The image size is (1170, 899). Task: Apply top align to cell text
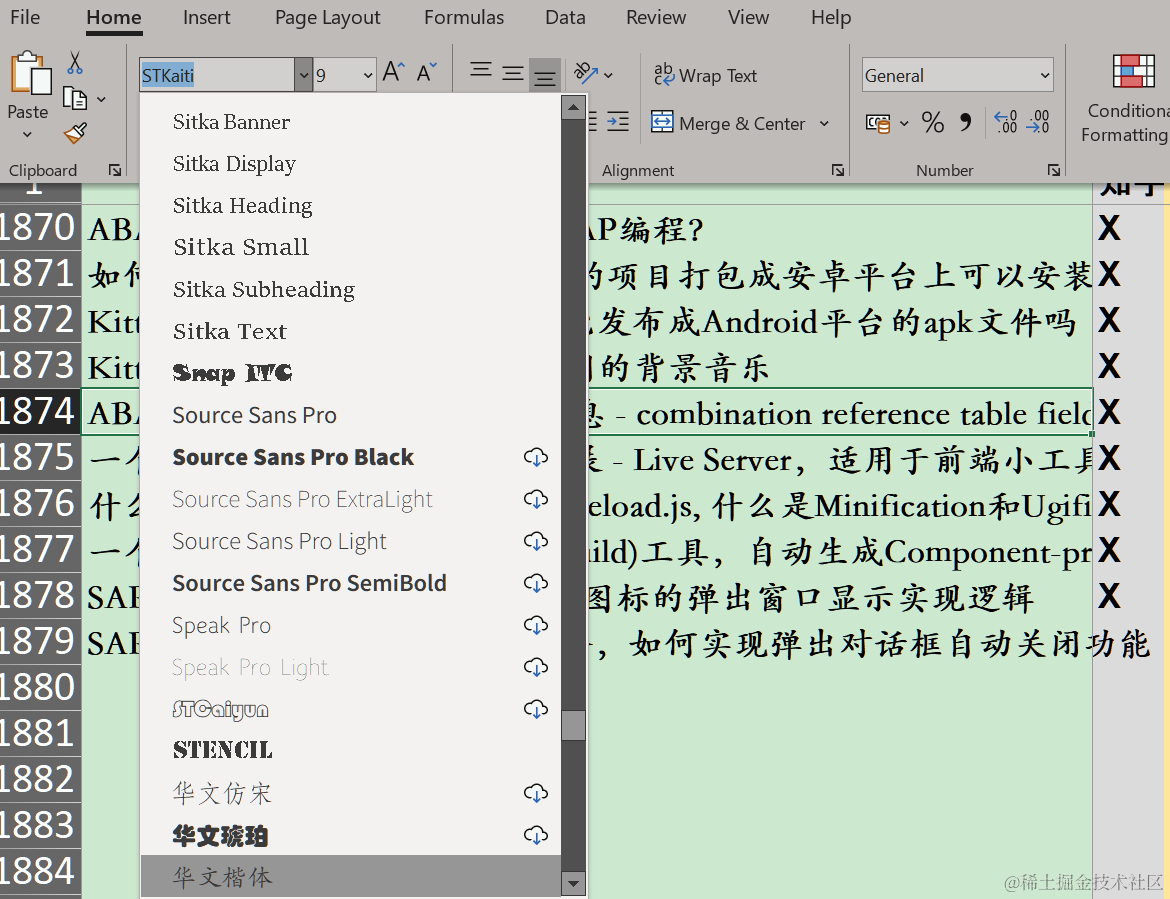[481, 71]
